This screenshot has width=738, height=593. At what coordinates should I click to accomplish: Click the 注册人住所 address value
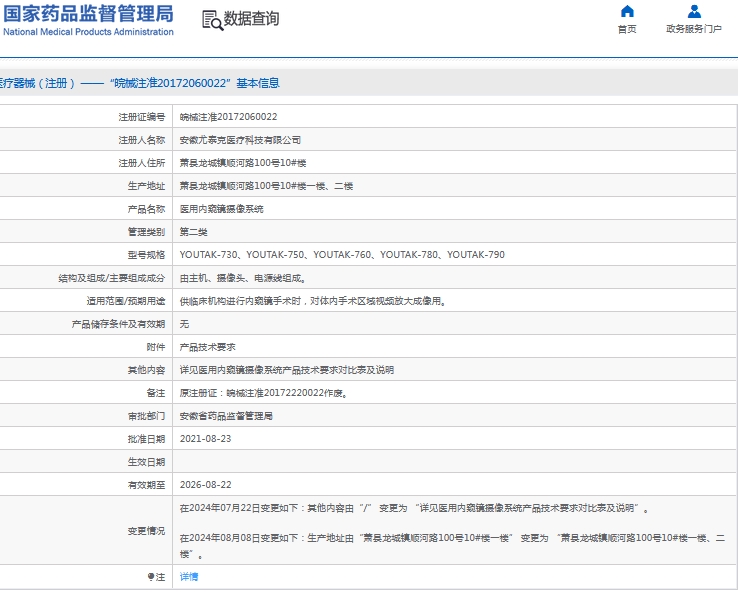coord(243,163)
